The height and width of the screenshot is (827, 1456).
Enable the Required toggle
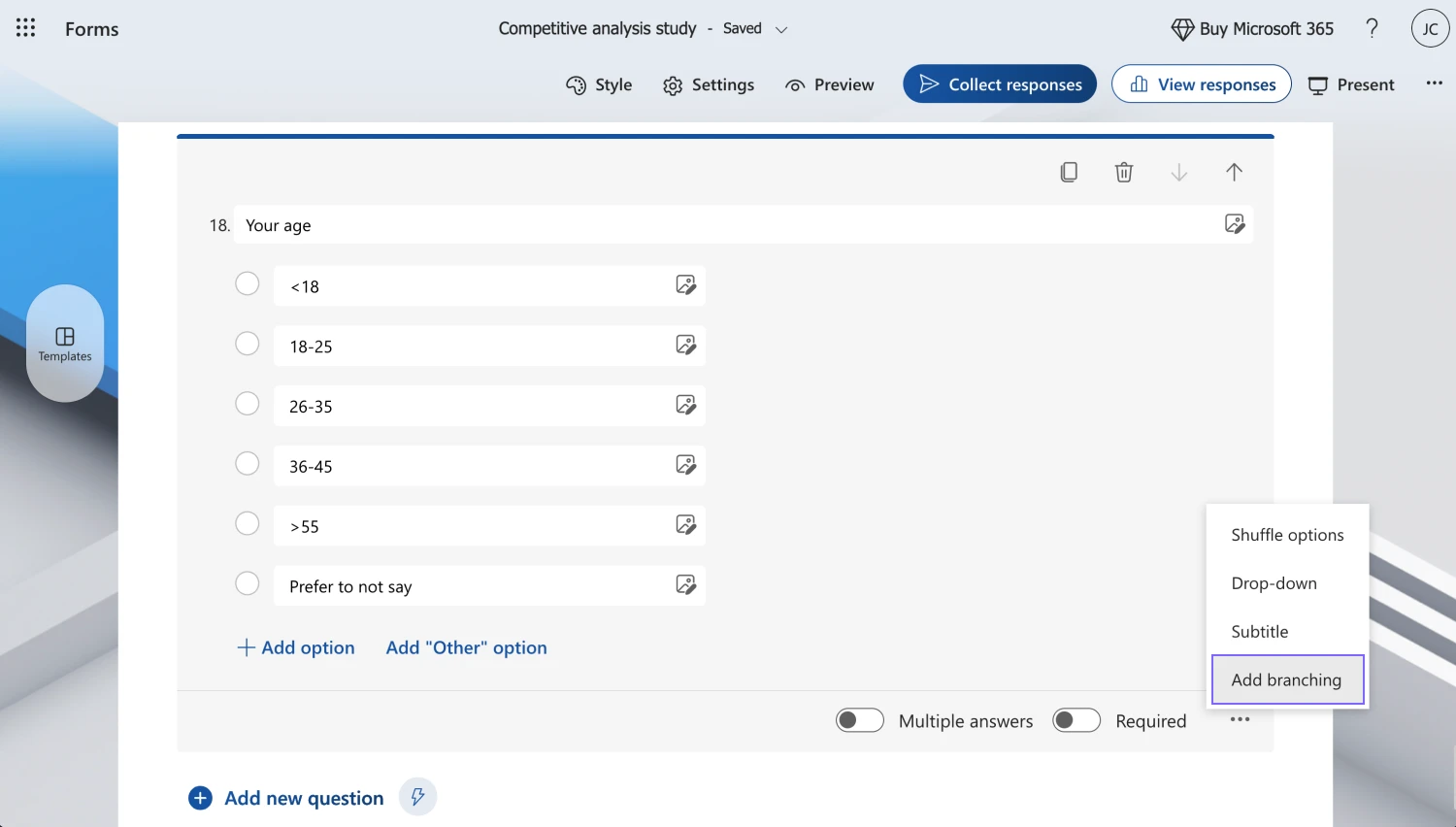pos(1075,720)
